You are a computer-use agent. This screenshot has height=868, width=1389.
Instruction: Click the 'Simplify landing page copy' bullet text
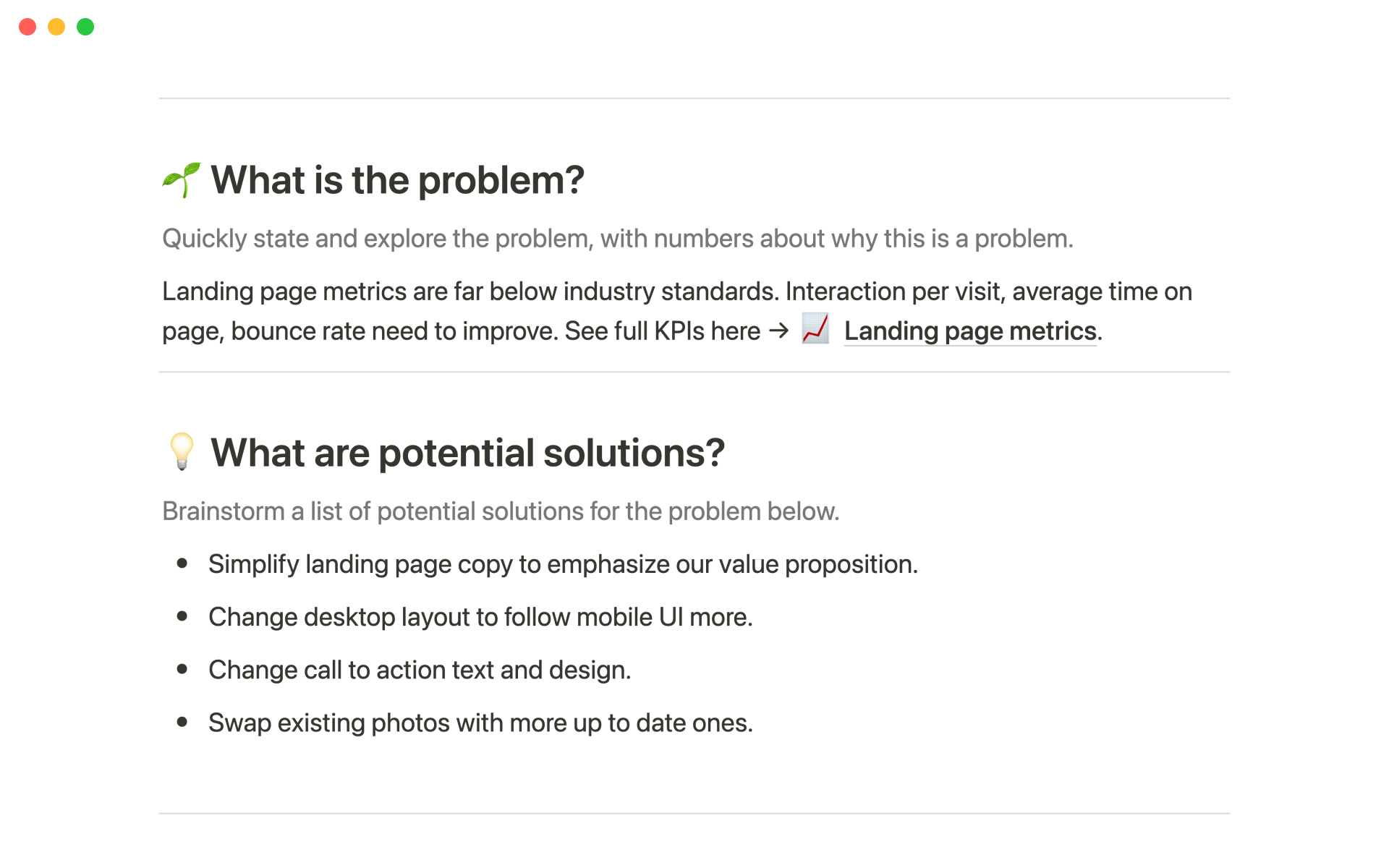563,564
